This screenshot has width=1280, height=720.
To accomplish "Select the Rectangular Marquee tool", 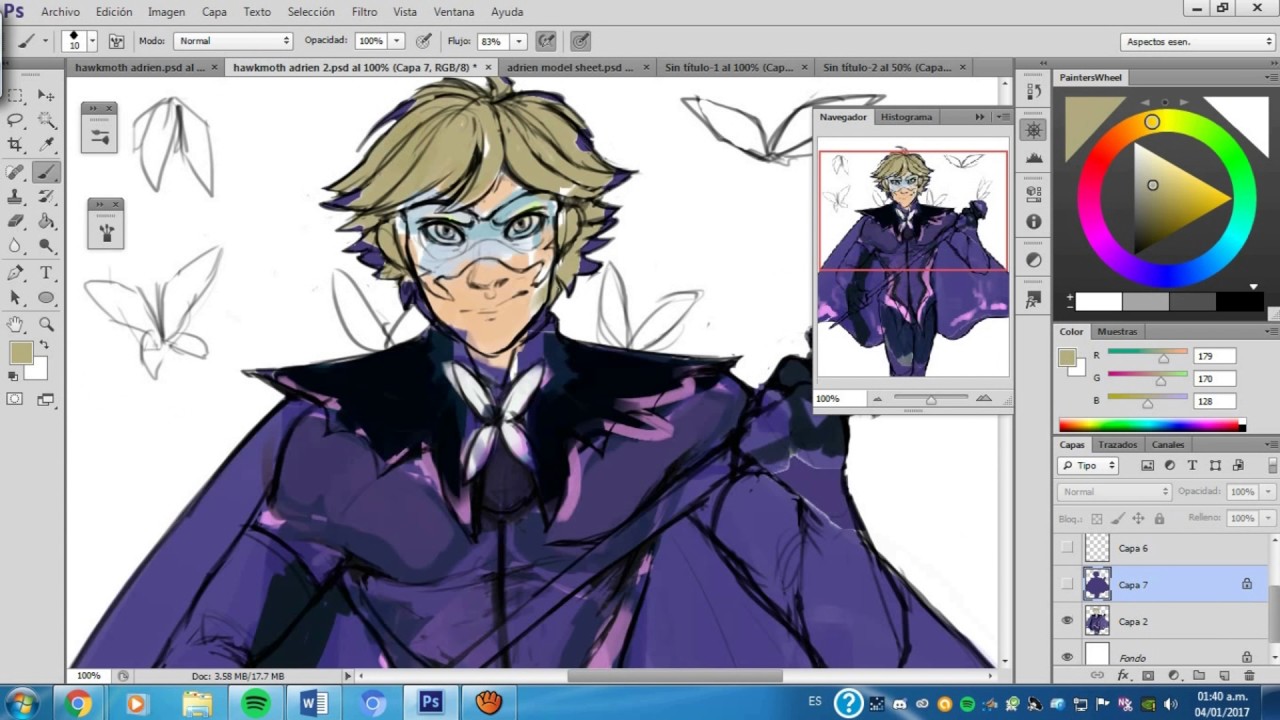I will [x=16, y=95].
